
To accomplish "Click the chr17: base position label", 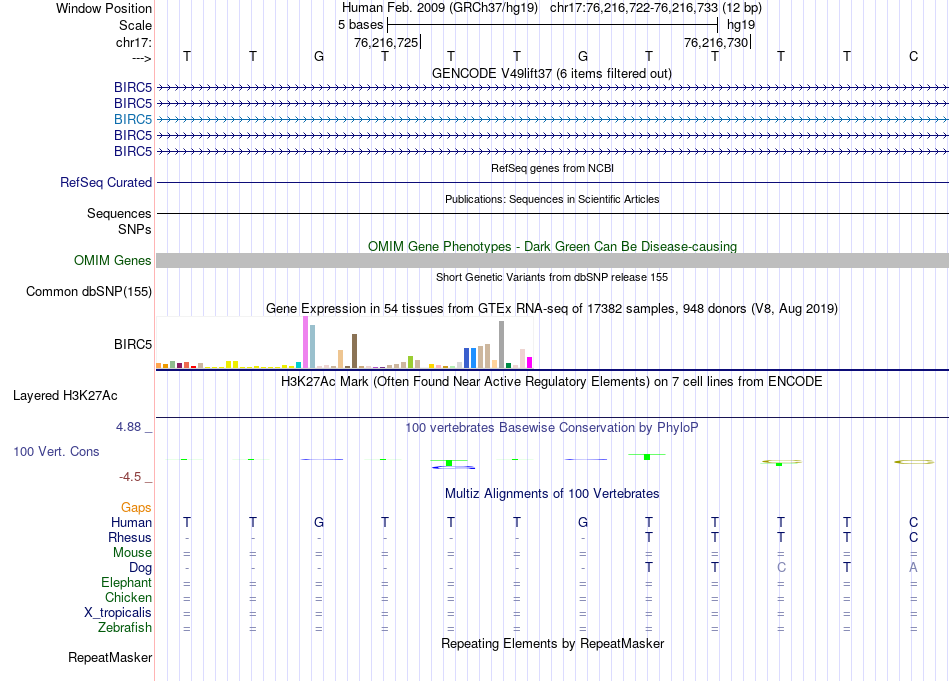I will [133, 42].
